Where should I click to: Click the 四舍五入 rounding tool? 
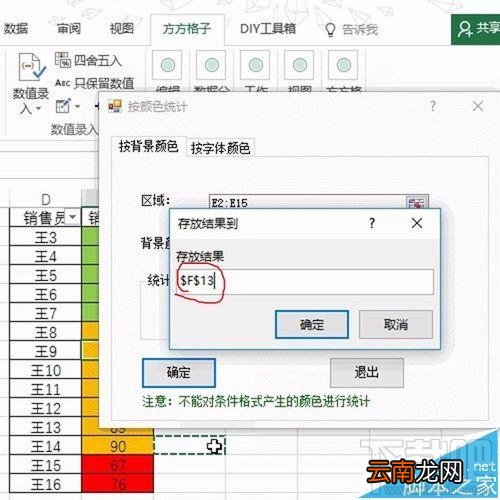click(x=88, y=60)
